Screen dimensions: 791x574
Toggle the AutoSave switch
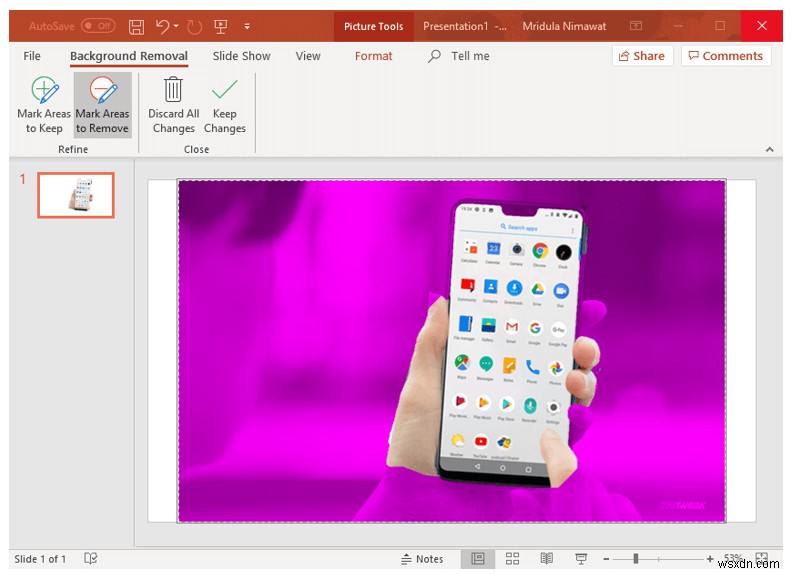point(98,26)
